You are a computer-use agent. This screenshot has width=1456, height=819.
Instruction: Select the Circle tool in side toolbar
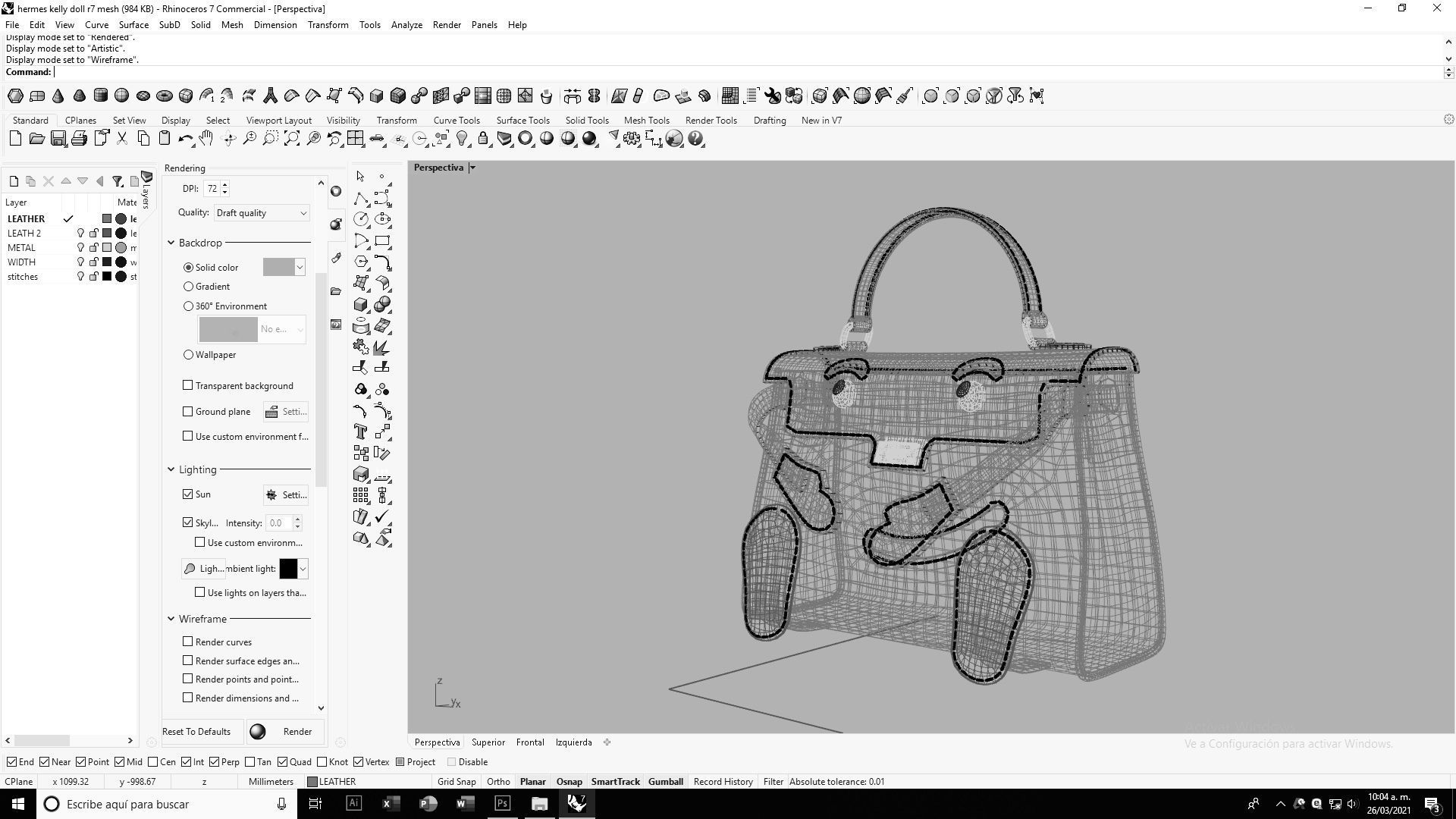point(361,220)
